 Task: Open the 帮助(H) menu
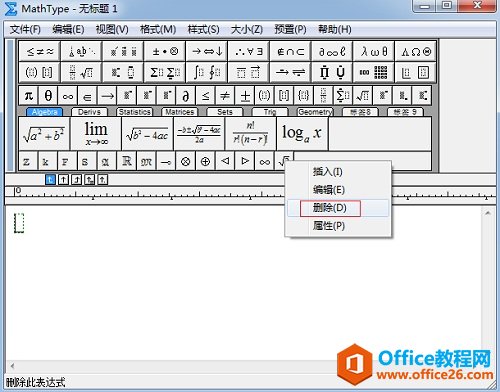(335, 30)
